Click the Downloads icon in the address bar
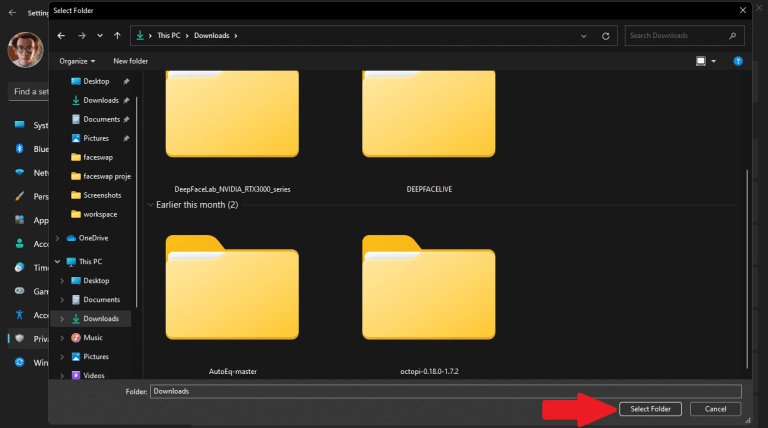Screen dimensions: 768x428 [140, 35]
